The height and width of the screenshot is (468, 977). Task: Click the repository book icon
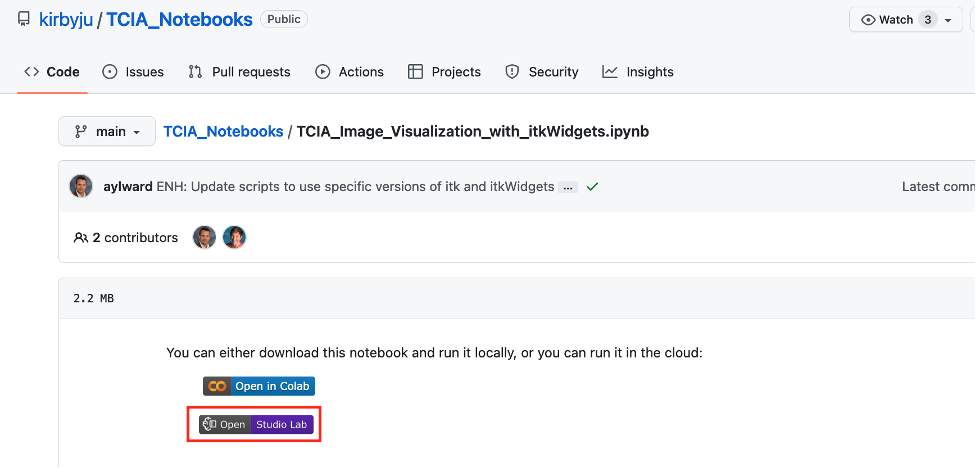(24, 19)
